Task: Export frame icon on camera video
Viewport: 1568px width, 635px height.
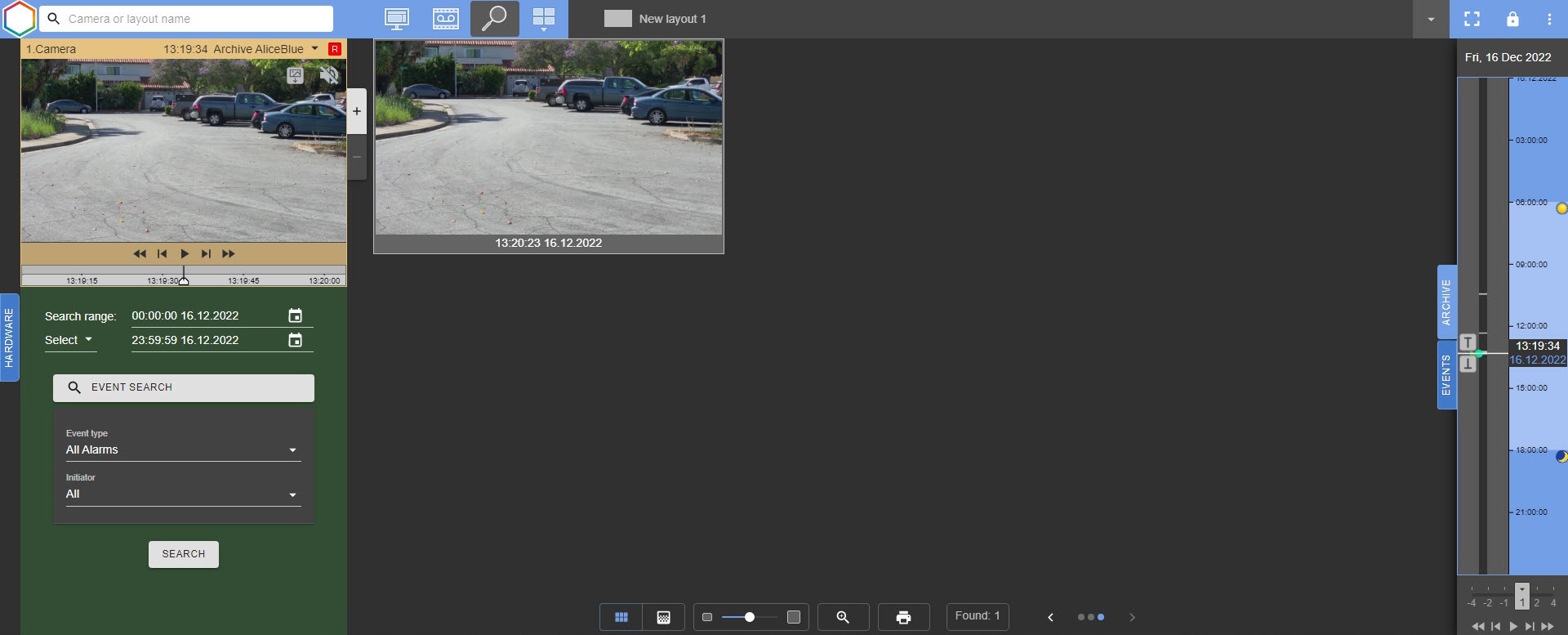Action: 295,76
